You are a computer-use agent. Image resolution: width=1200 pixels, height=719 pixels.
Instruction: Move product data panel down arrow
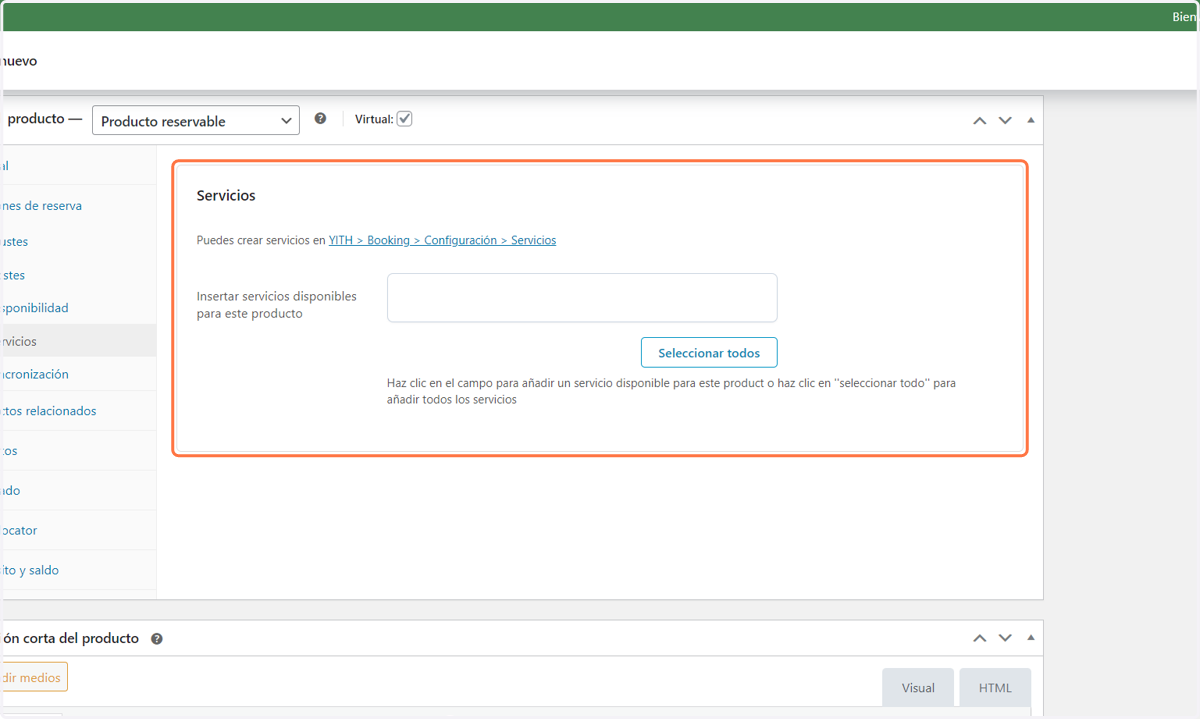[x=1005, y=120]
